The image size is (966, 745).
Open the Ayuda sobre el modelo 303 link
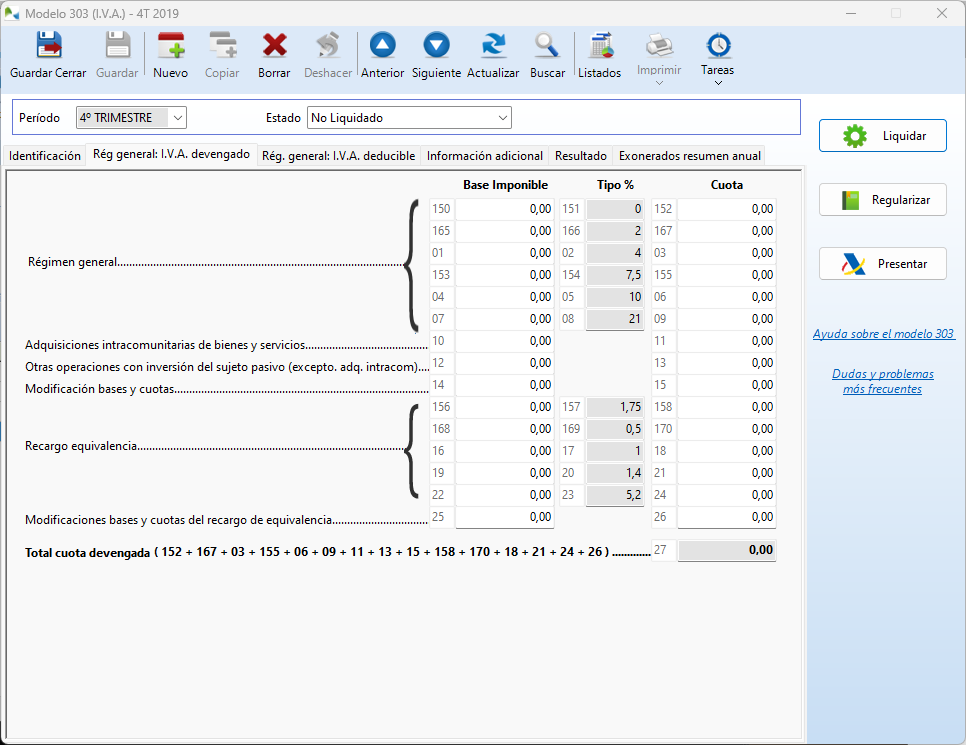tap(883, 334)
